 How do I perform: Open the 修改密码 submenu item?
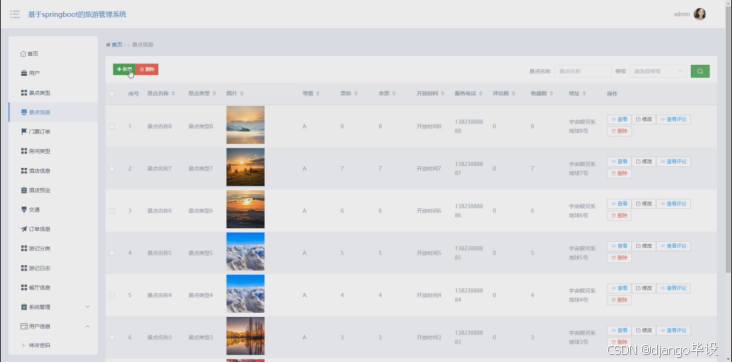tap(39, 346)
